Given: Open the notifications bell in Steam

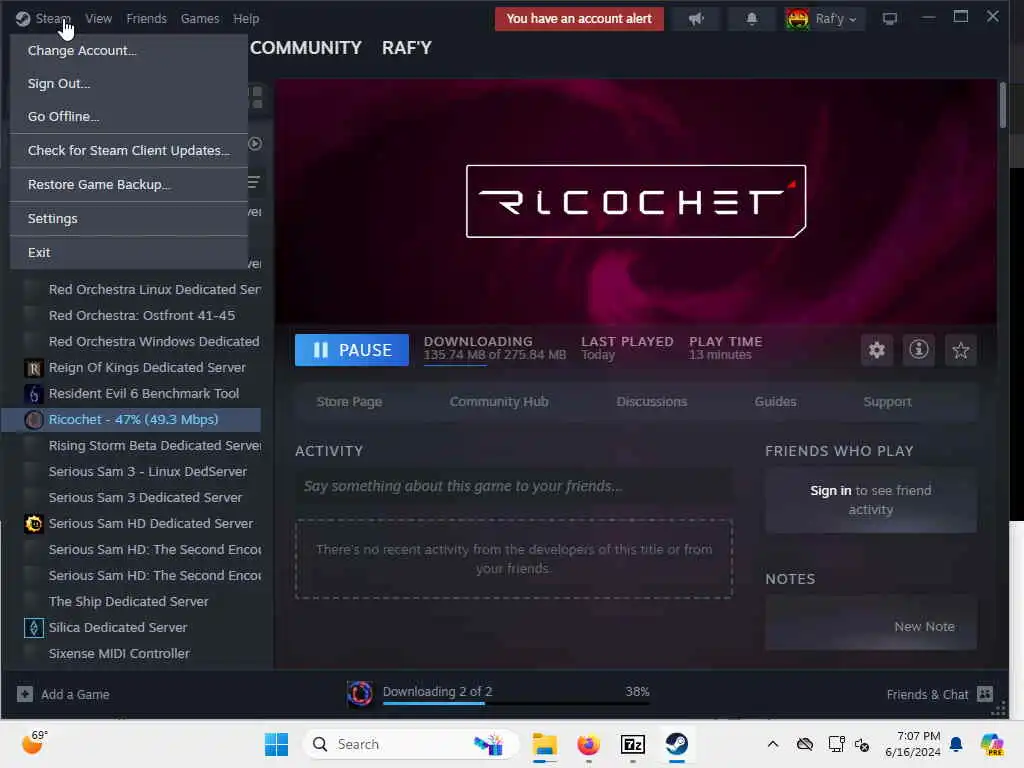Looking at the screenshot, I should [x=752, y=19].
